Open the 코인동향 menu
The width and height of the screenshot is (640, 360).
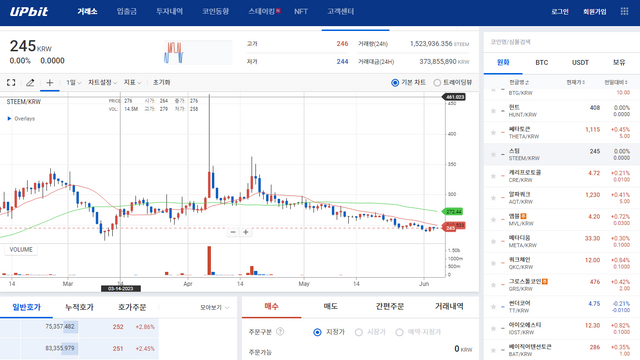click(216, 11)
